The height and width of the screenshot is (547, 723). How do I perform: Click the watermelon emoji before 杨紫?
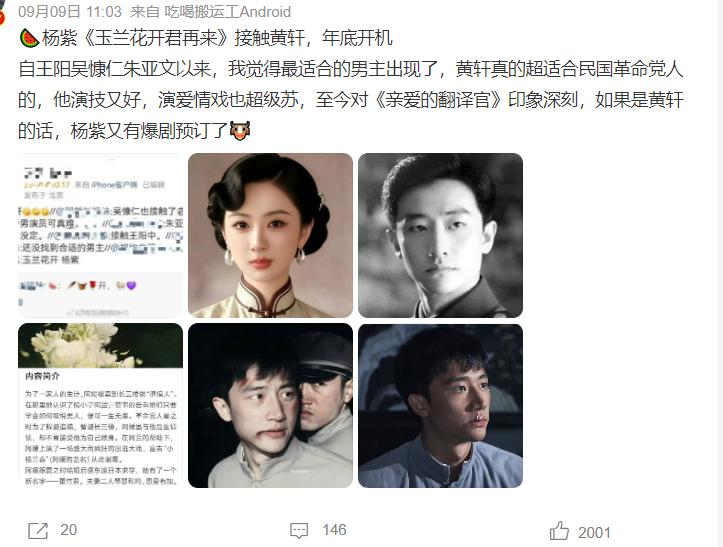point(29,38)
